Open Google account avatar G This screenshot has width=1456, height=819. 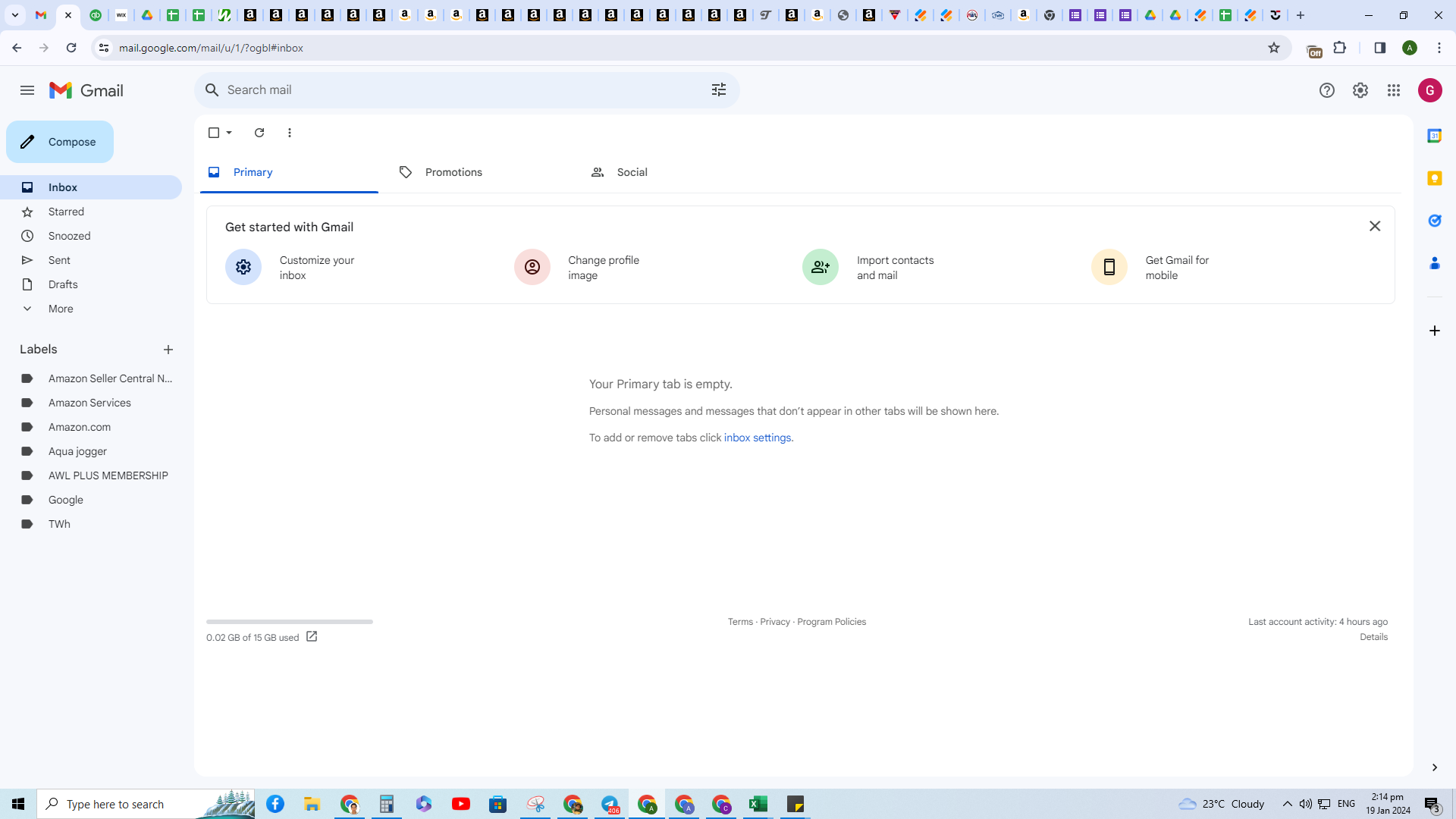[x=1430, y=90]
